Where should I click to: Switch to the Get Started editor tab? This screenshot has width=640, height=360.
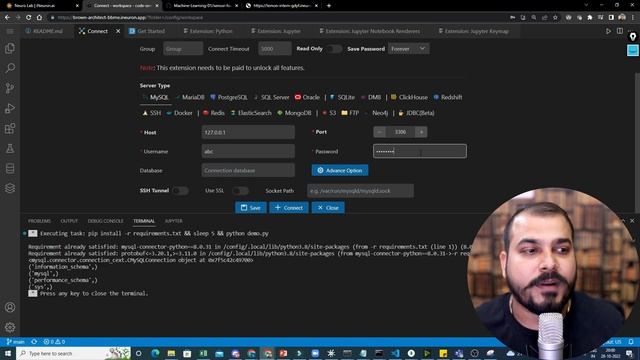[x=147, y=31]
